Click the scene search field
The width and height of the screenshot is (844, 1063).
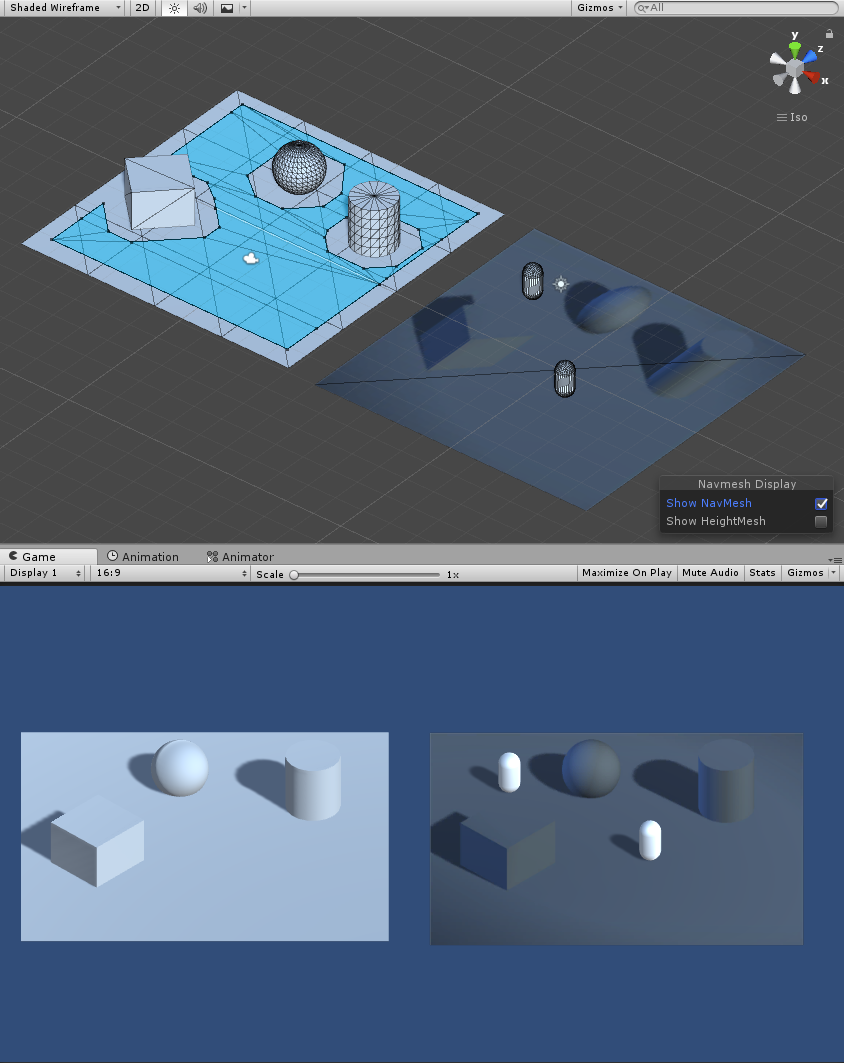click(x=736, y=7)
